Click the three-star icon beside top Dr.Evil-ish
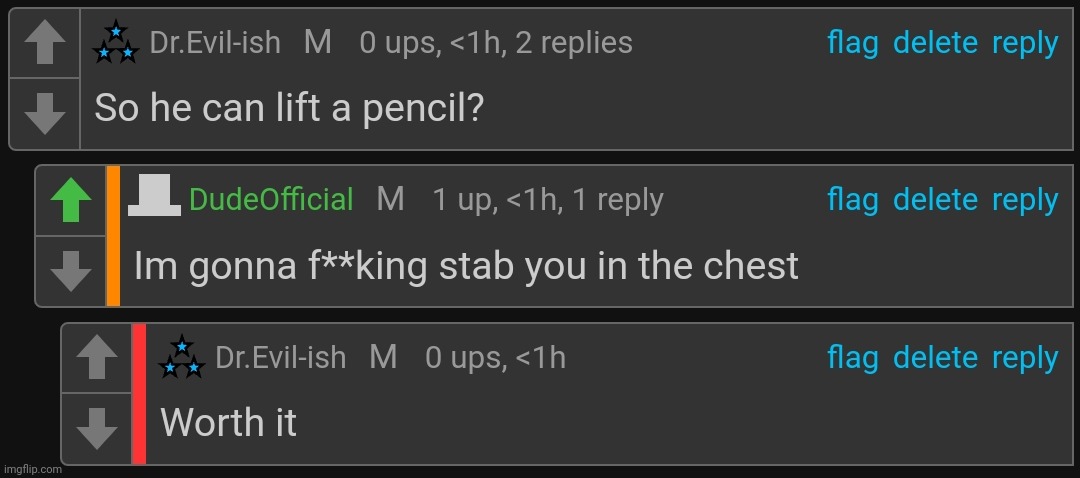Viewport: 1080px width, 478px height. coord(116,43)
